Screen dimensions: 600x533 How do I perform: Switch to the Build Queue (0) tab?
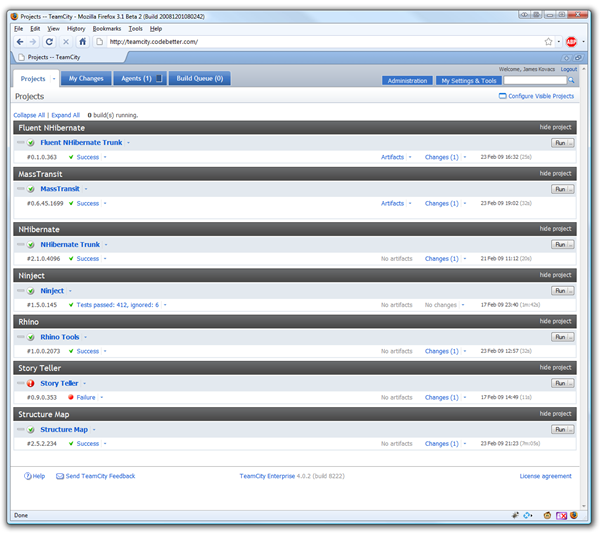[x=199, y=78]
